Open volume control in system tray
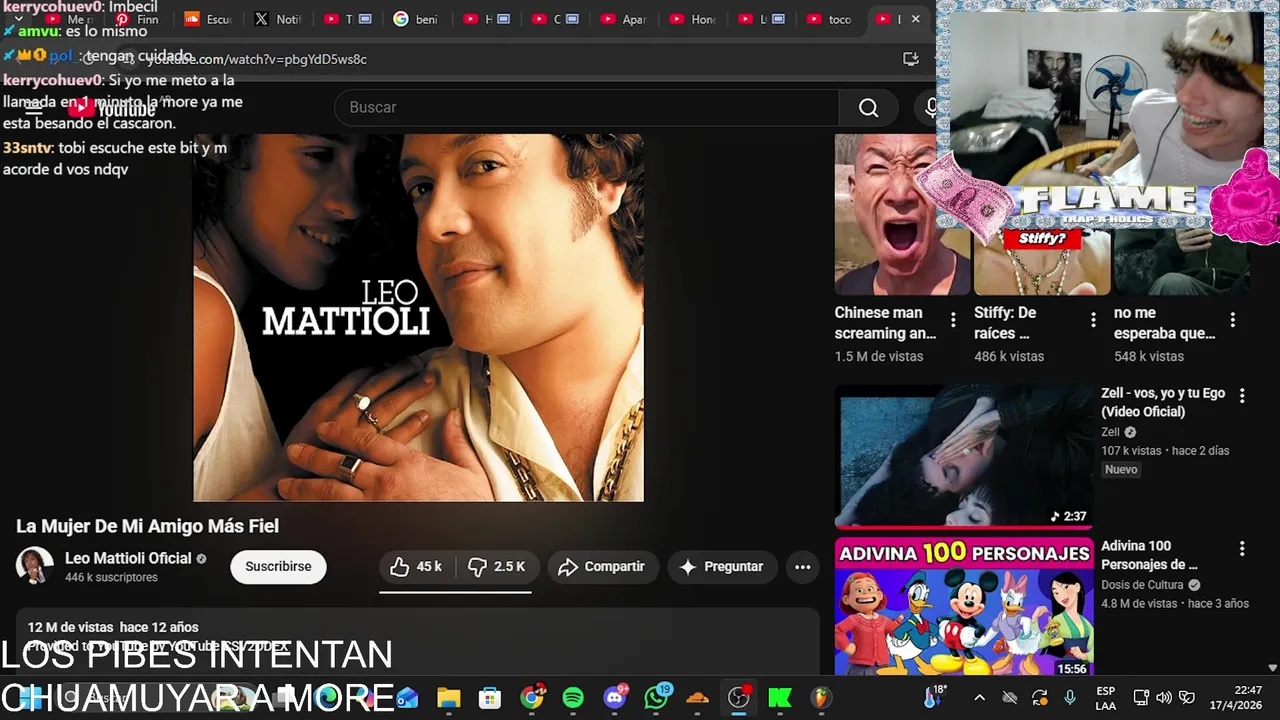The image size is (1280, 720). 1163,698
